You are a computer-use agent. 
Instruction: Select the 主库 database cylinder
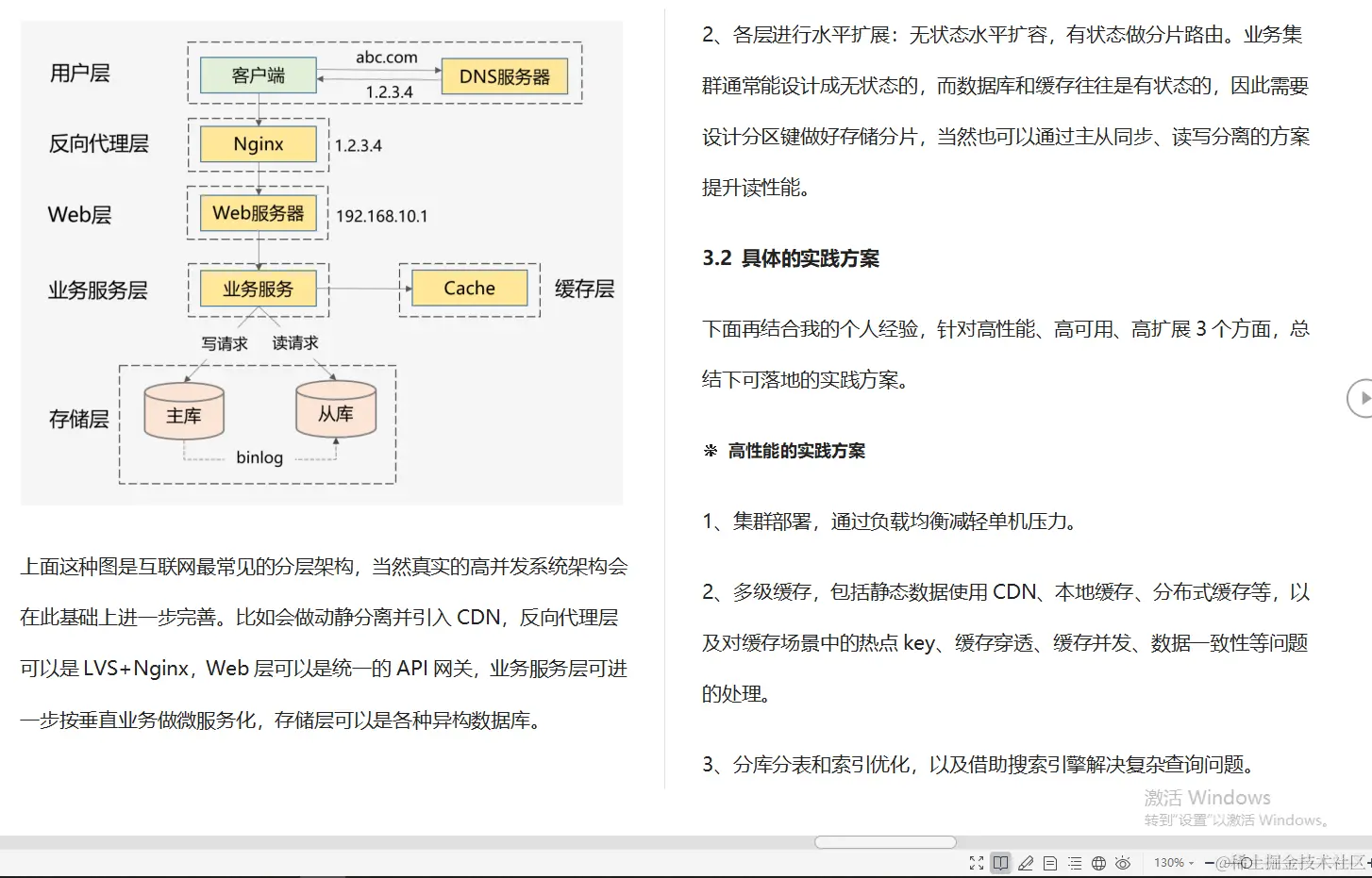pos(183,410)
